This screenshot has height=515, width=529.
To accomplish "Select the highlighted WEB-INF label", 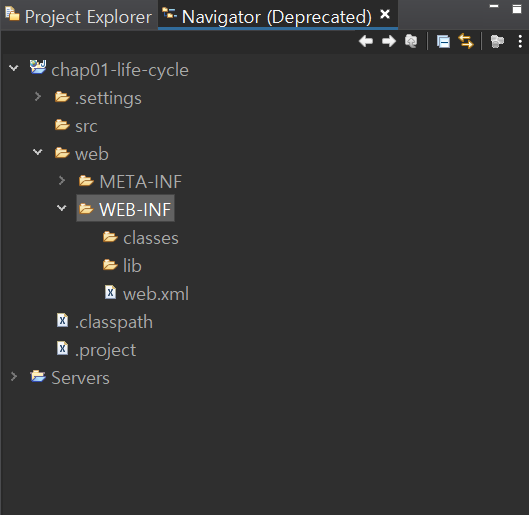I will click(x=135, y=209).
